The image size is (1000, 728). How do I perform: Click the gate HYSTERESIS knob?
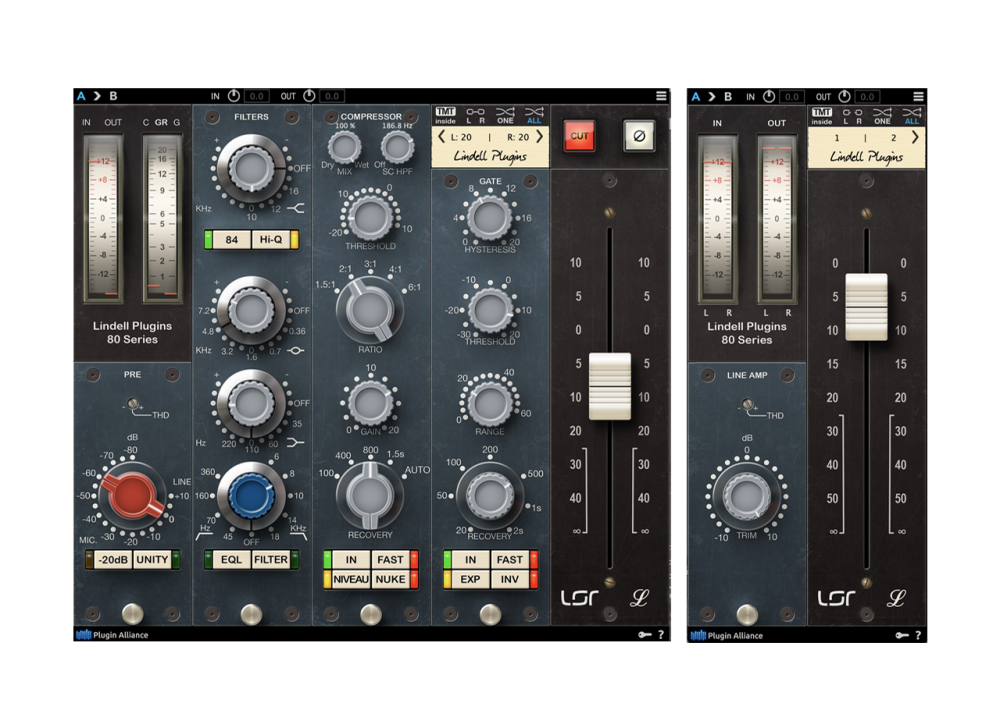tap(490, 217)
